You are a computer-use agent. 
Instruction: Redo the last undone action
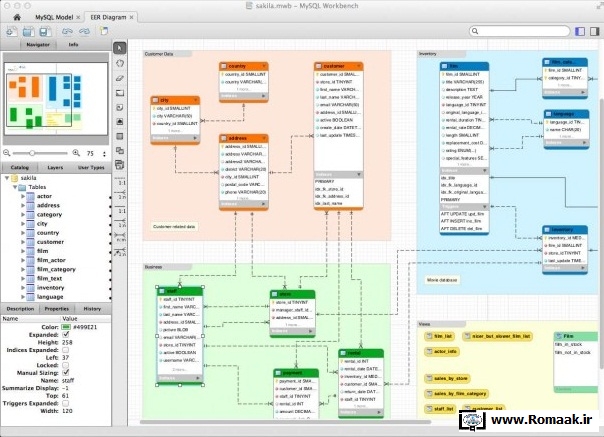[x=84, y=31]
